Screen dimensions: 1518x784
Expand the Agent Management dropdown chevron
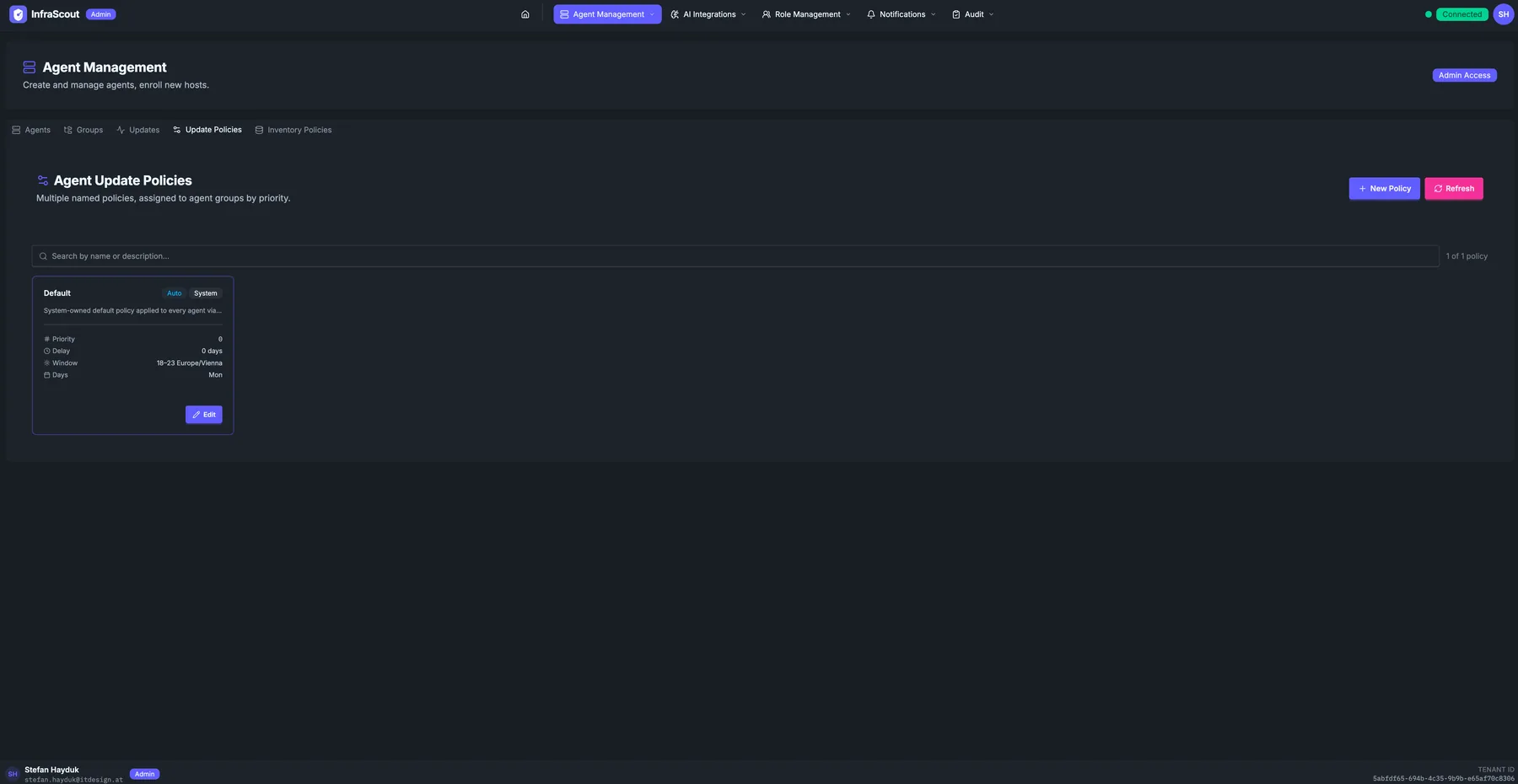[652, 14]
